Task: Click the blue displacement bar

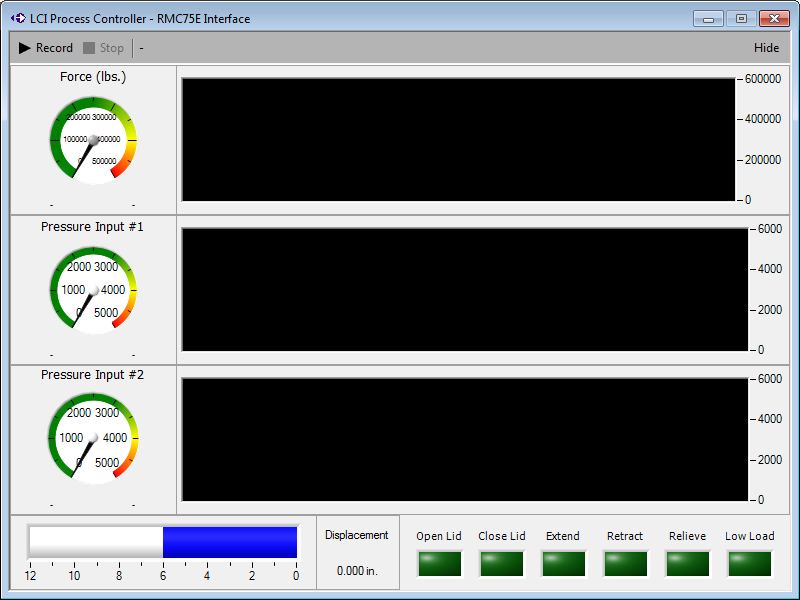Action: 230,542
